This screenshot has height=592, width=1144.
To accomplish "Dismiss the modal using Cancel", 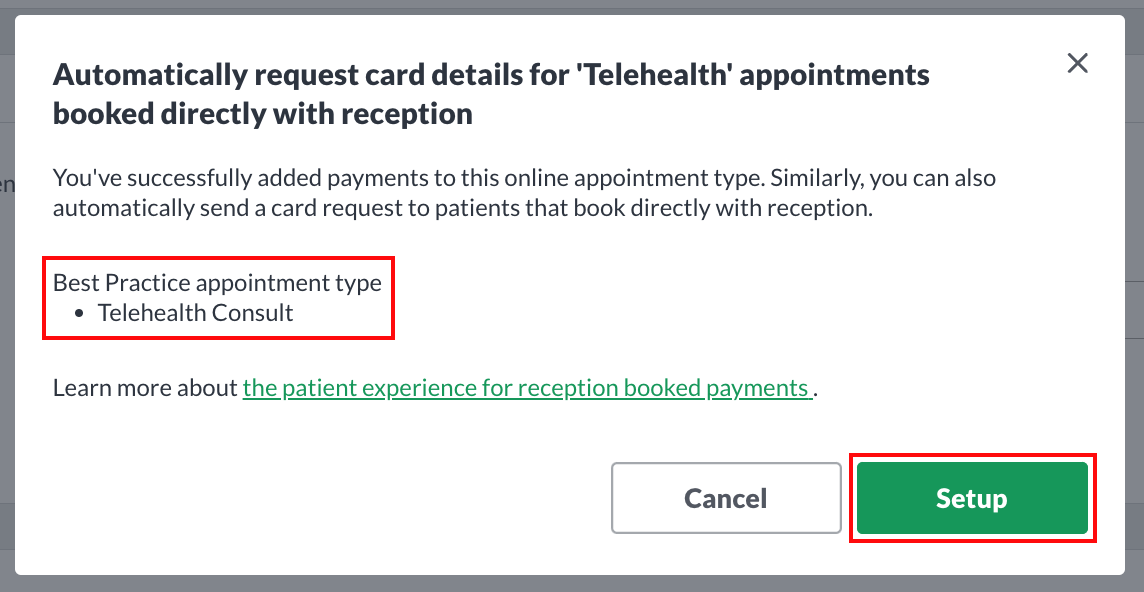I will 725,498.
